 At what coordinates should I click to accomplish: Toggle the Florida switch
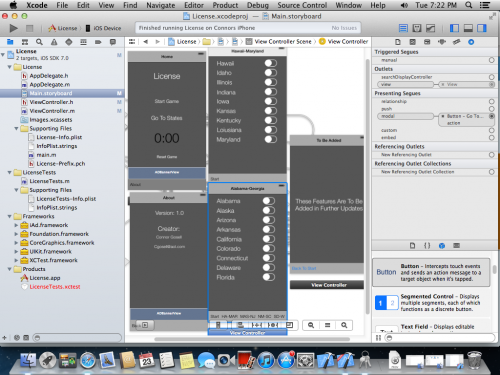click(x=269, y=277)
